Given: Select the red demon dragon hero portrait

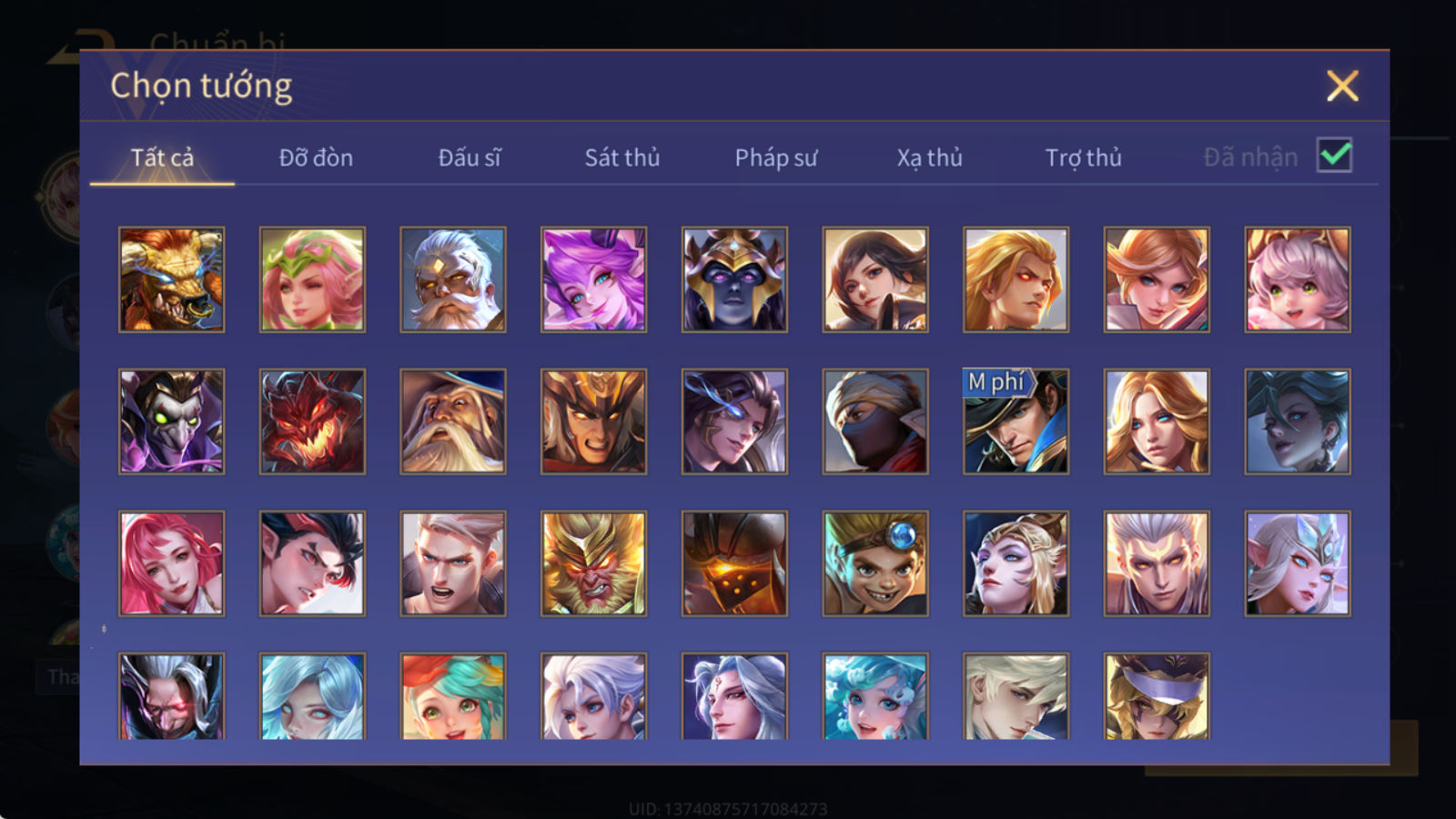Looking at the screenshot, I should pos(312,421).
